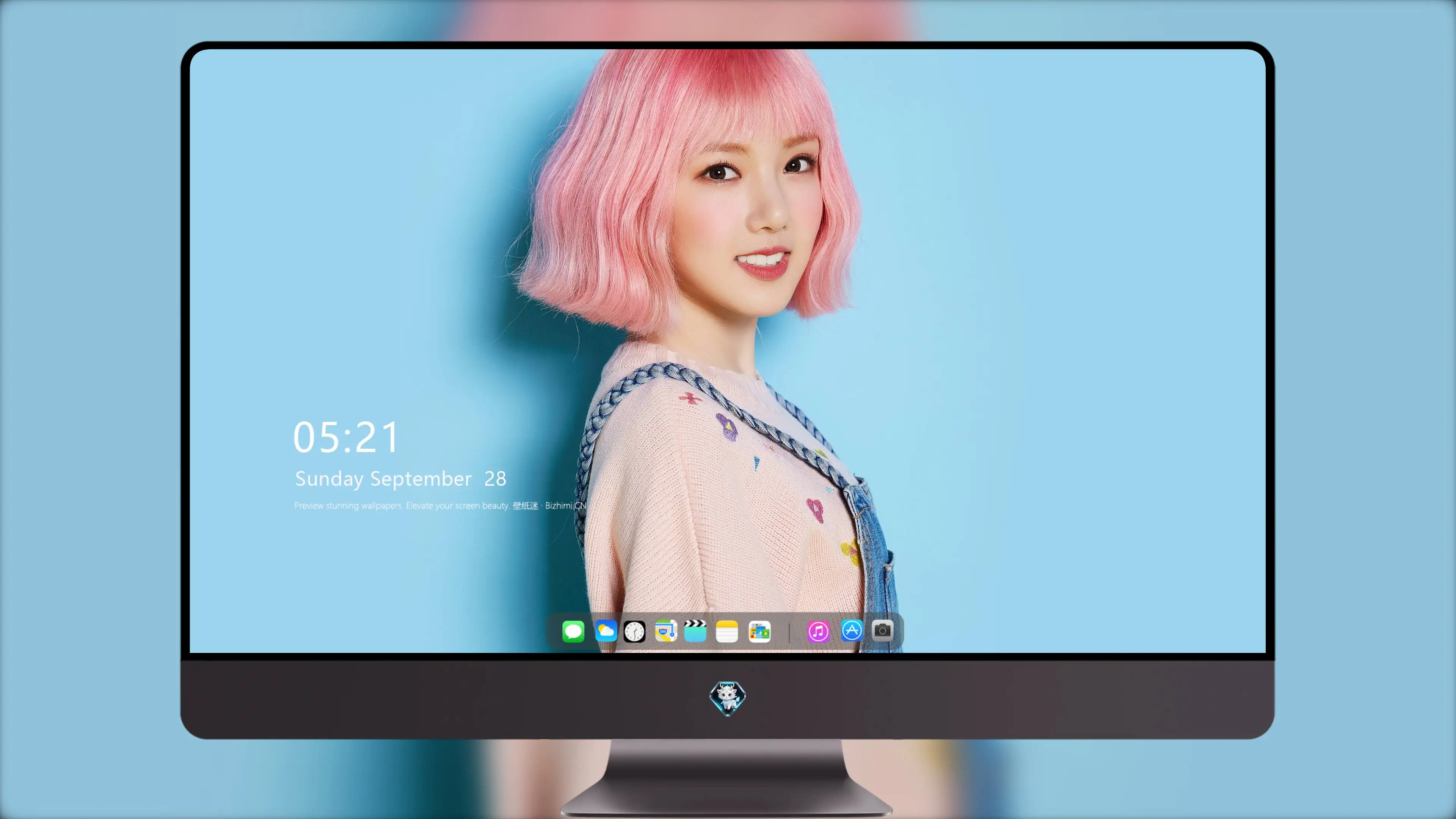Open the Notes app in the dock

click(x=727, y=631)
